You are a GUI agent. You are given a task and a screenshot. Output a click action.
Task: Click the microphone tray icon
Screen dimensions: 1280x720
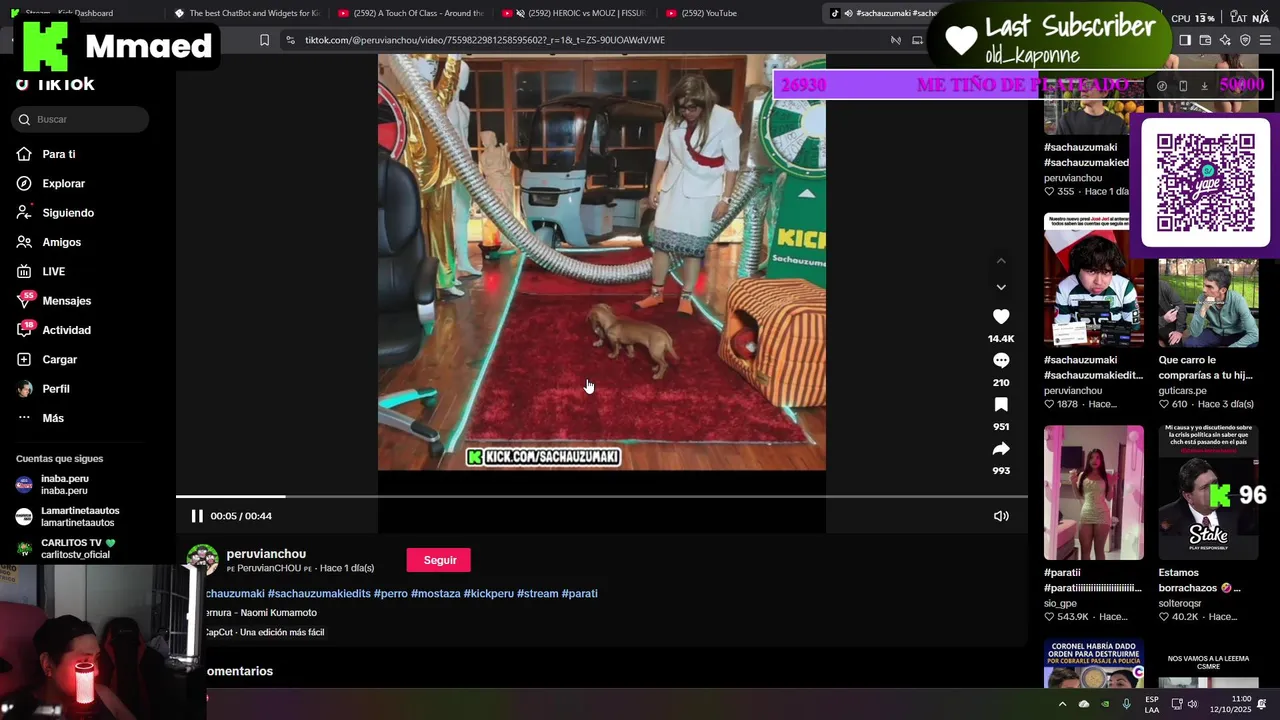[x=1126, y=704]
